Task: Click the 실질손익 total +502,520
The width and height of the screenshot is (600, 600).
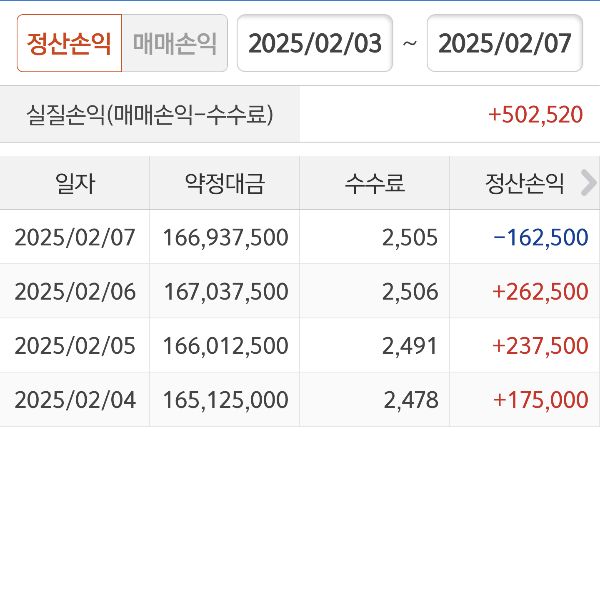Action: [535, 114]
